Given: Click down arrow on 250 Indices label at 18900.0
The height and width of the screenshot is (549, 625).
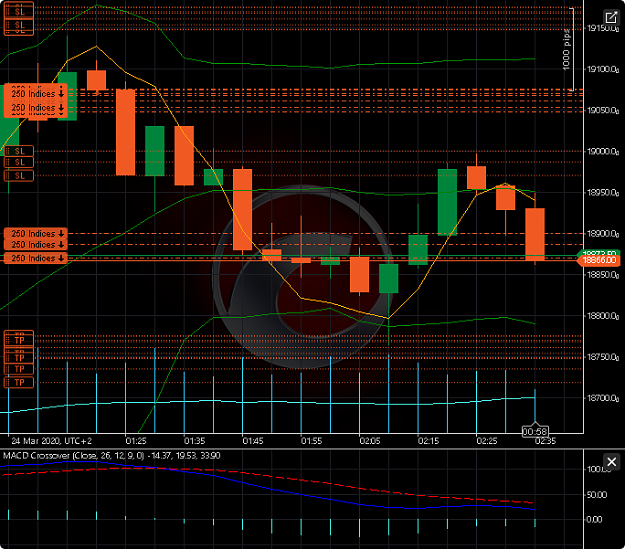Looking at the screenshot, I should [x=61, y=233].
